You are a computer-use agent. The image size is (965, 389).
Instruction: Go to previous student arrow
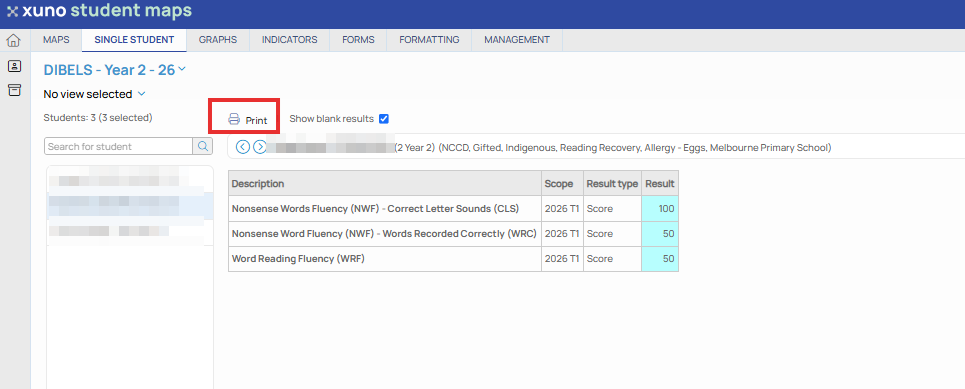(242, 147)
